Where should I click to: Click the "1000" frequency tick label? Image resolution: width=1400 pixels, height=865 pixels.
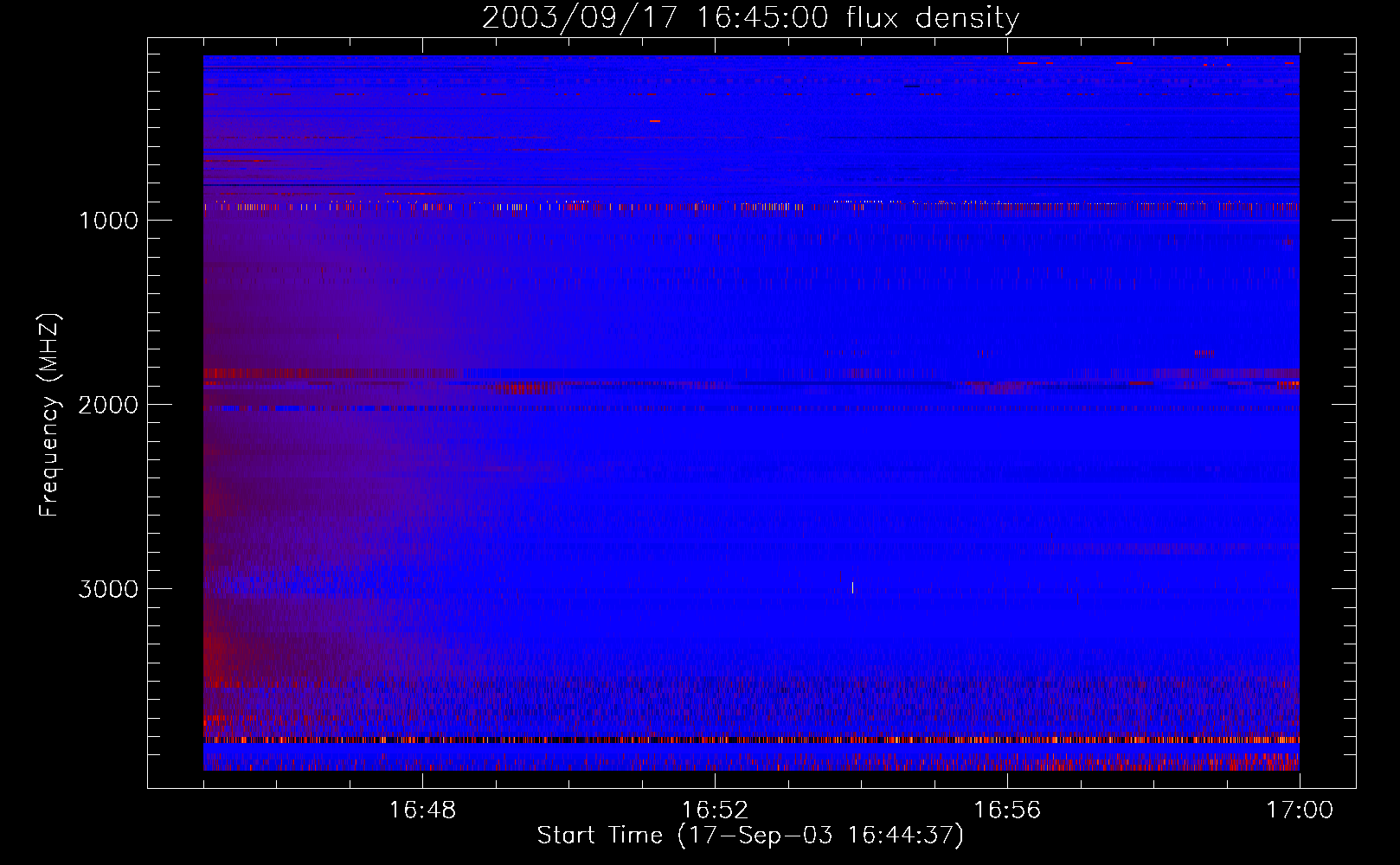point(108,221)
